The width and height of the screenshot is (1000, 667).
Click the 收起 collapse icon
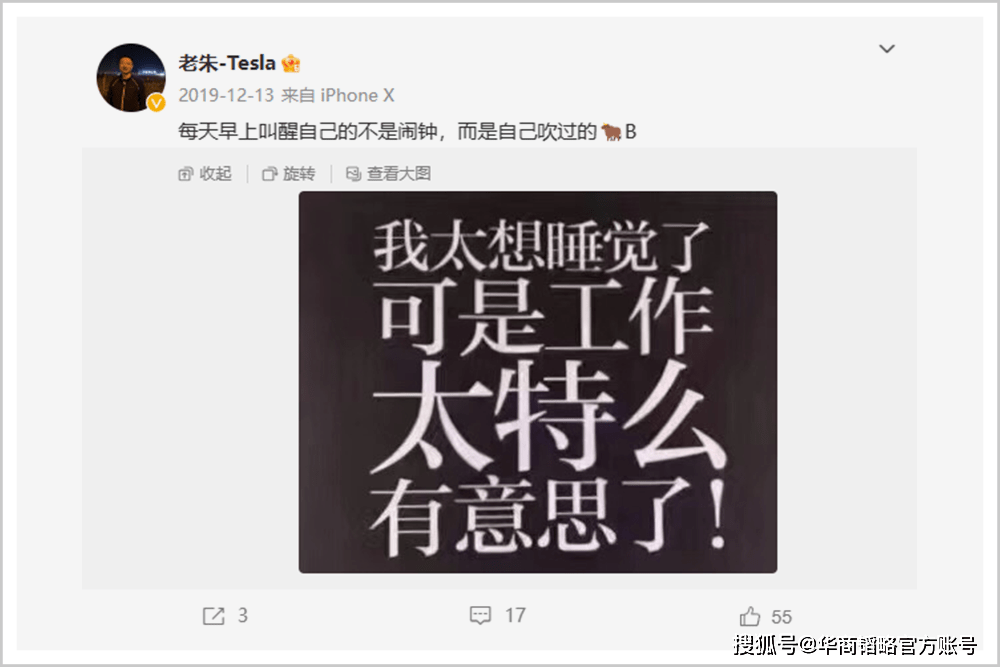tap(186, 173)
